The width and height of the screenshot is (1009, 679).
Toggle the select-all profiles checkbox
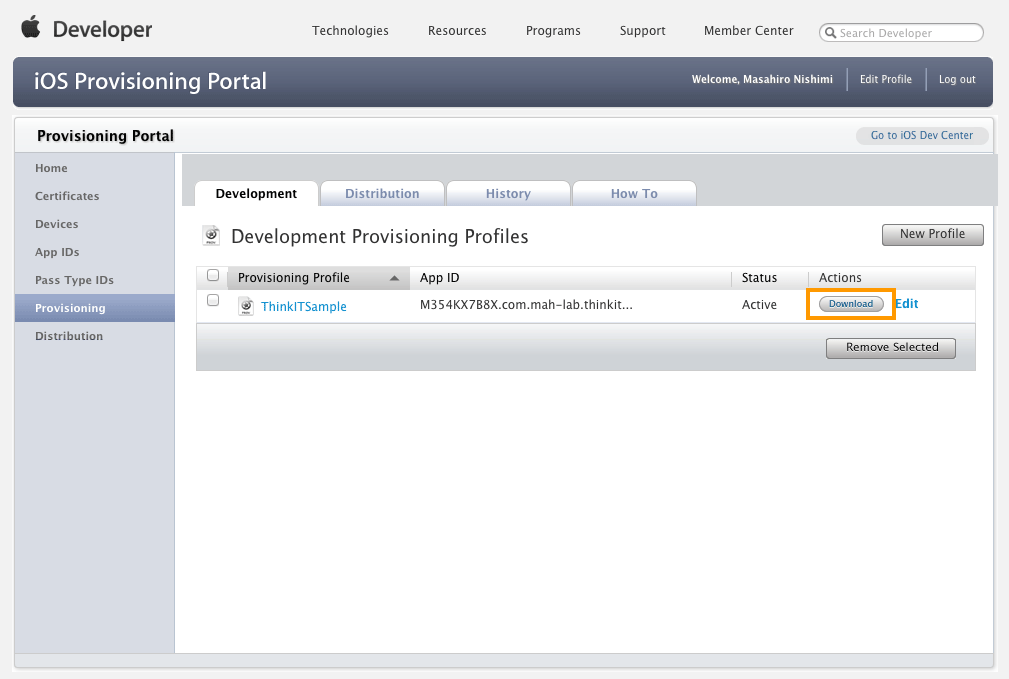pyautogui.click(x=213, y=275)
